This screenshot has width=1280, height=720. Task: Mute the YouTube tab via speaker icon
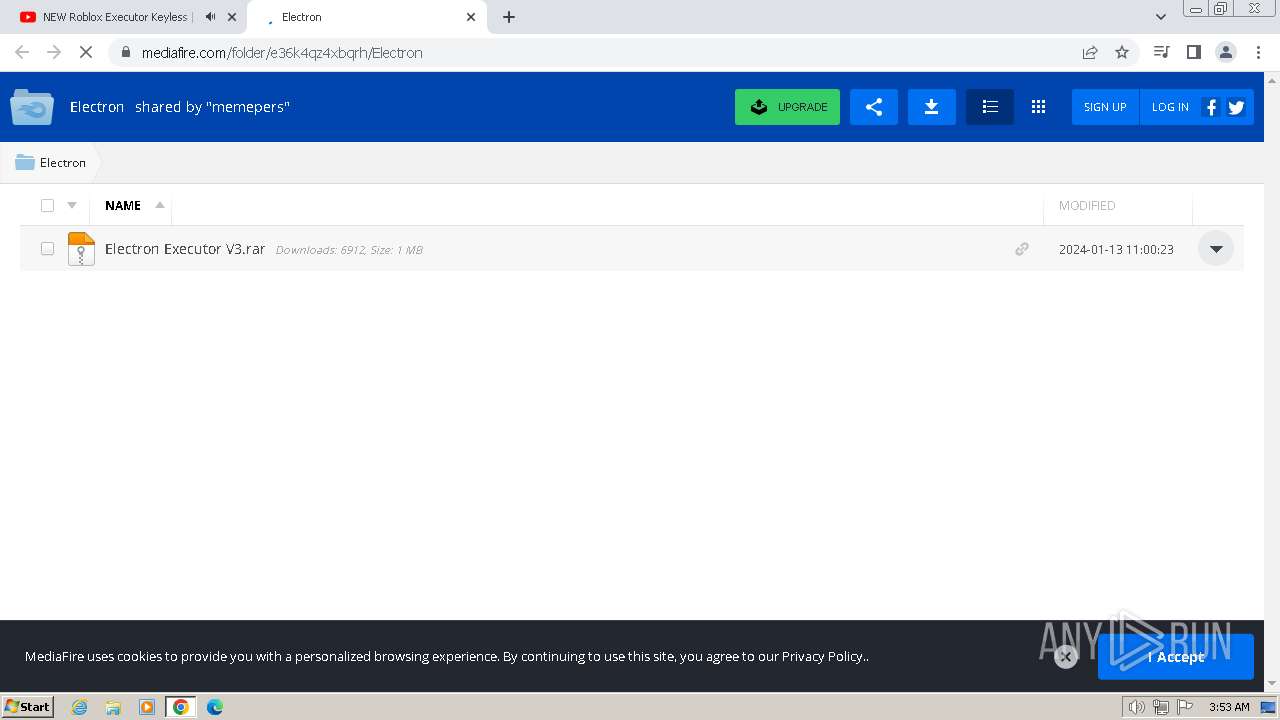coord(210,17)
